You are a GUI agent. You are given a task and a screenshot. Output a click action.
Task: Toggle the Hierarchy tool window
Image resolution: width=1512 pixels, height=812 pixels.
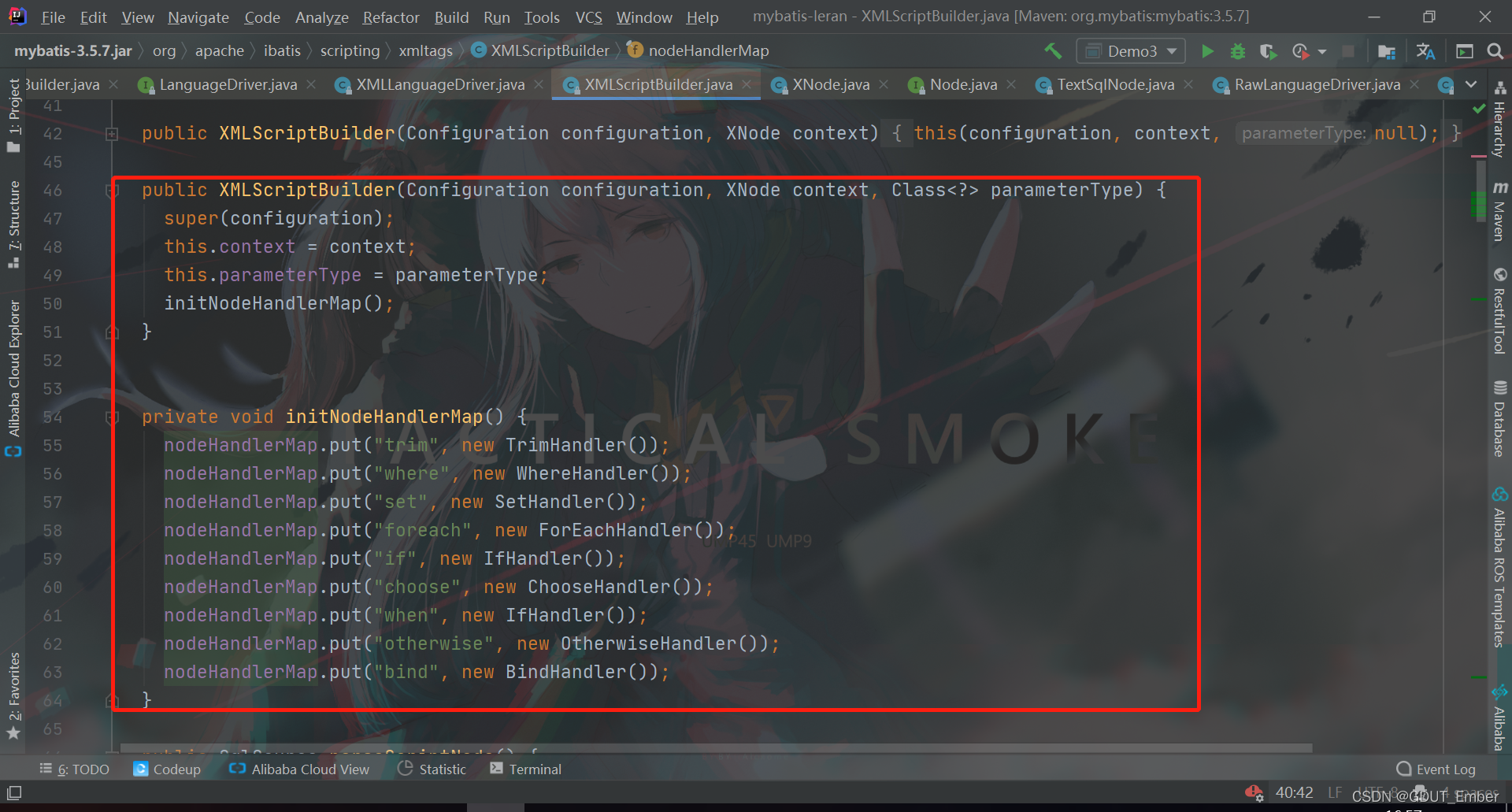pos(1499,120)
